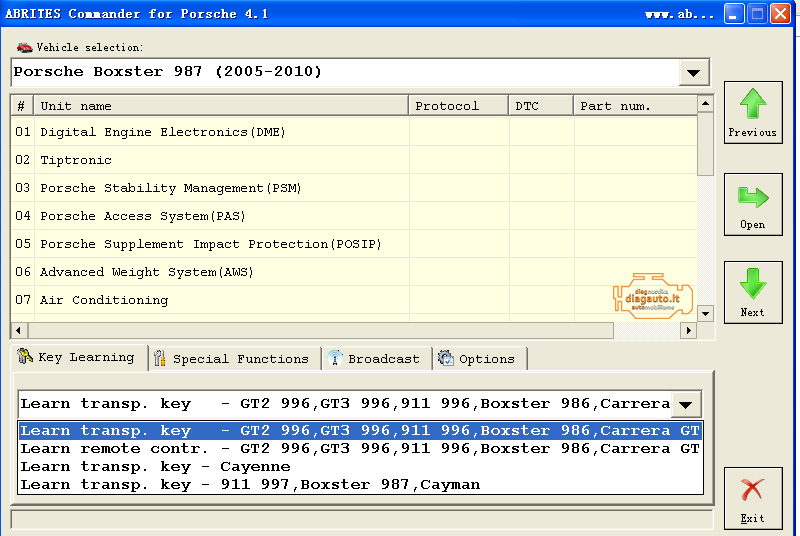Image resolution: width=800 pixels, height=536 pixels.
Task: Click the Unit name column header
Action: tap(220, 106)
